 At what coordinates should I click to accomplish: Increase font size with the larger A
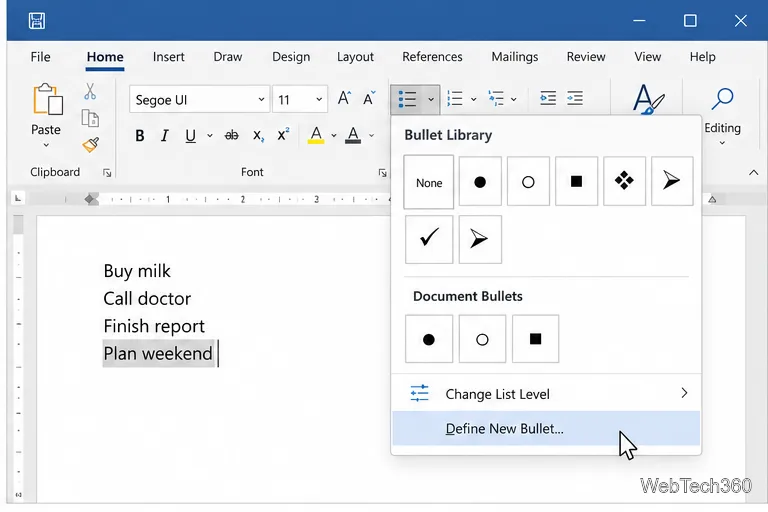344,98
